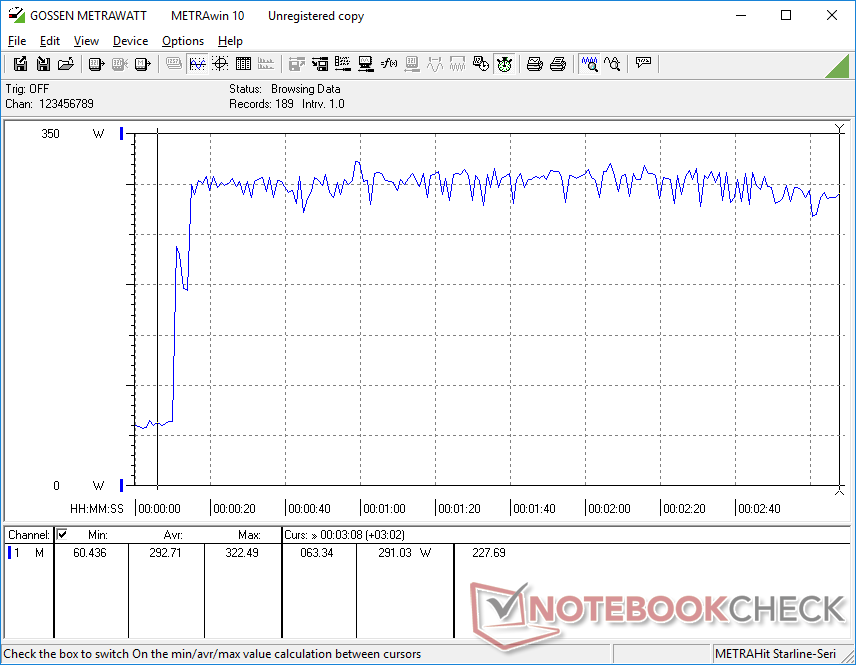This screenshot has height=665, width=856.
Task: Click the greyed dense waveform icon
Action: point(457,64)
